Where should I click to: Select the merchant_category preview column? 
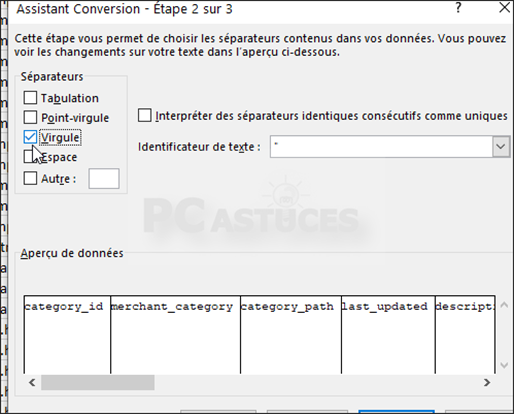tap(175, 334)
